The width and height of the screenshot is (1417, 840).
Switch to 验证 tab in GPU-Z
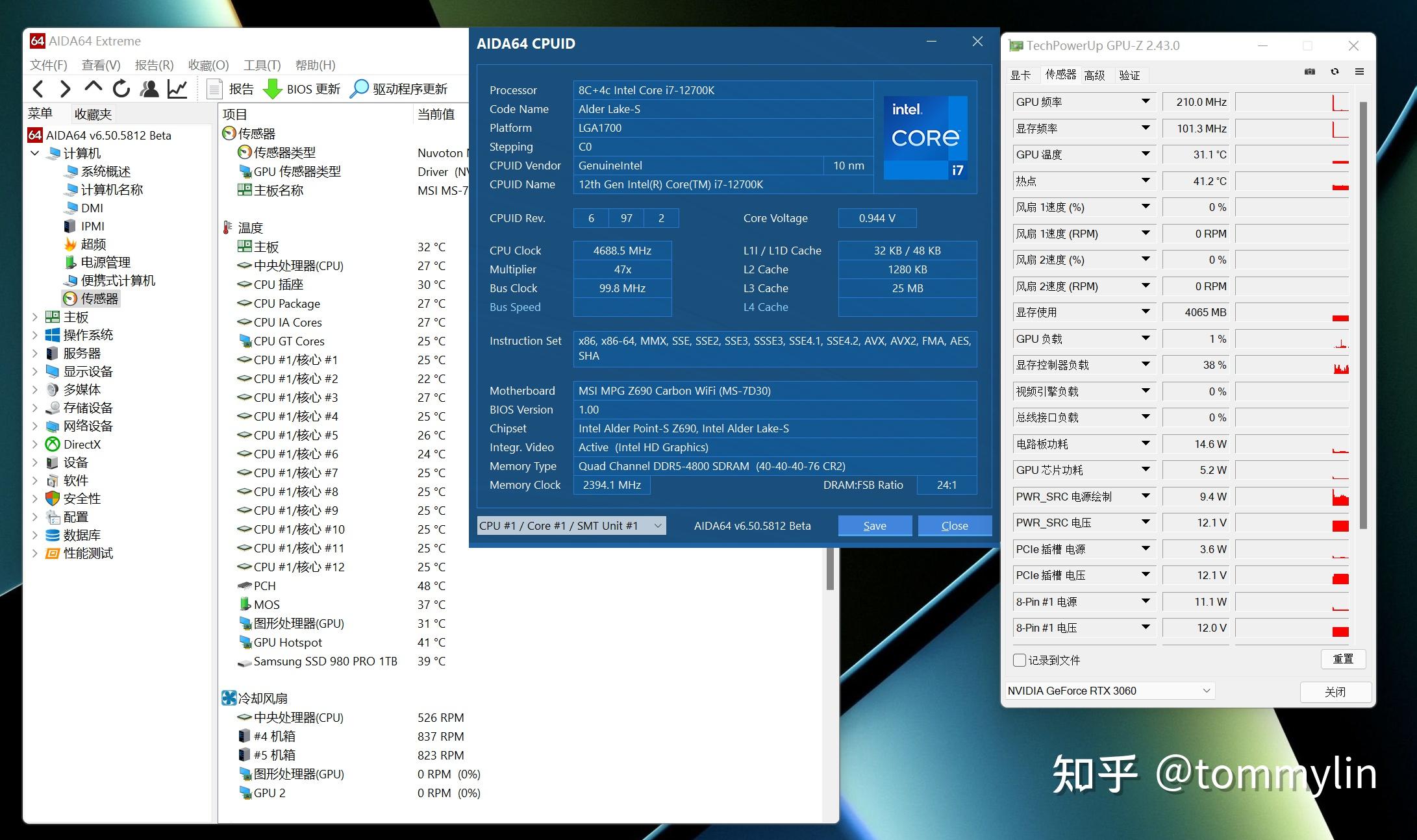click(1129, 75)
